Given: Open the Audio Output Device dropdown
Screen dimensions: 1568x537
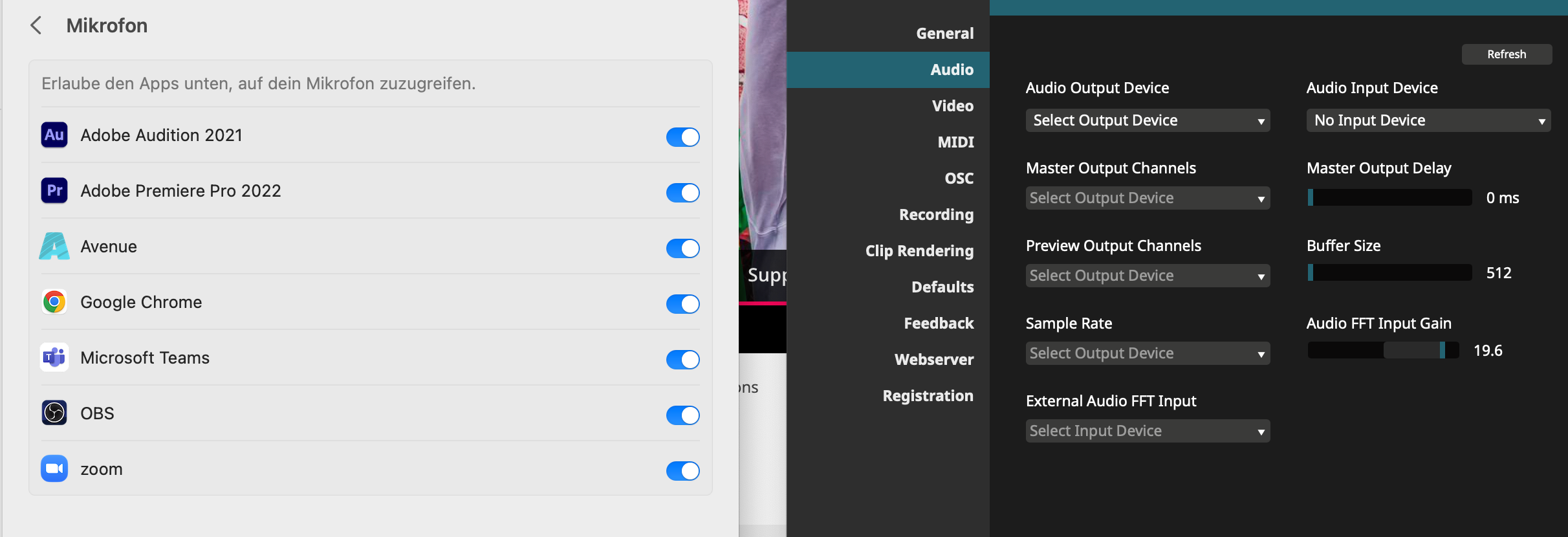Looking at the screenshot, I should click(1147, 121).
